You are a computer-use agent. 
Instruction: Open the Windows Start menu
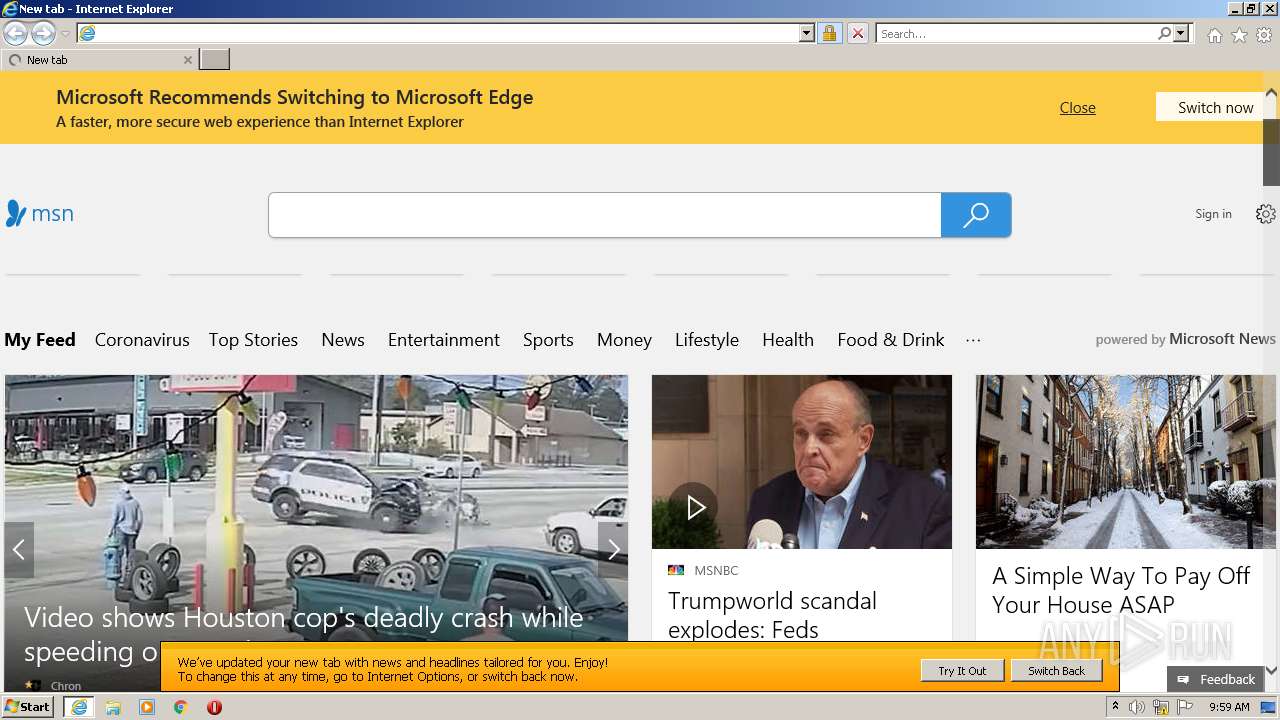click(x=28, y=707)
